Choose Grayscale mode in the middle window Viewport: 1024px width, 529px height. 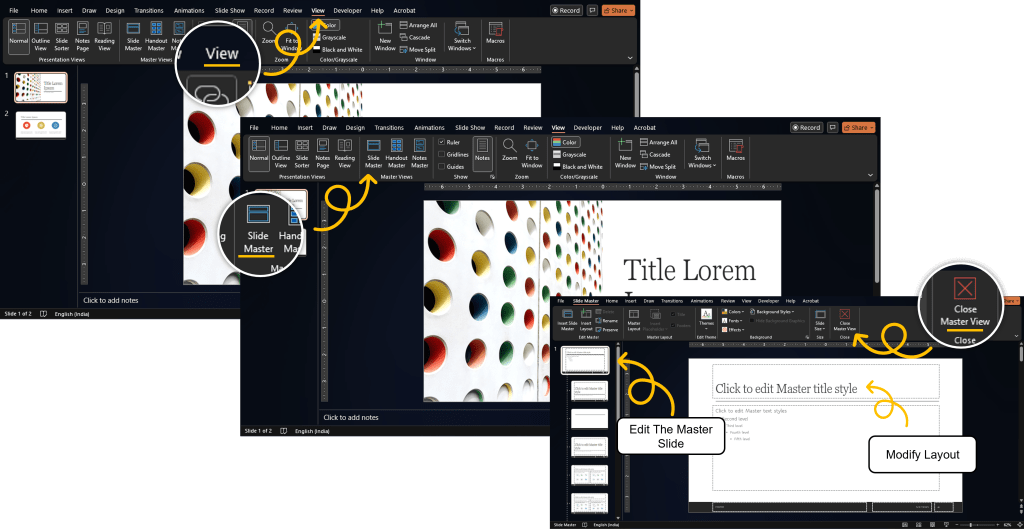tap(569, 155)
